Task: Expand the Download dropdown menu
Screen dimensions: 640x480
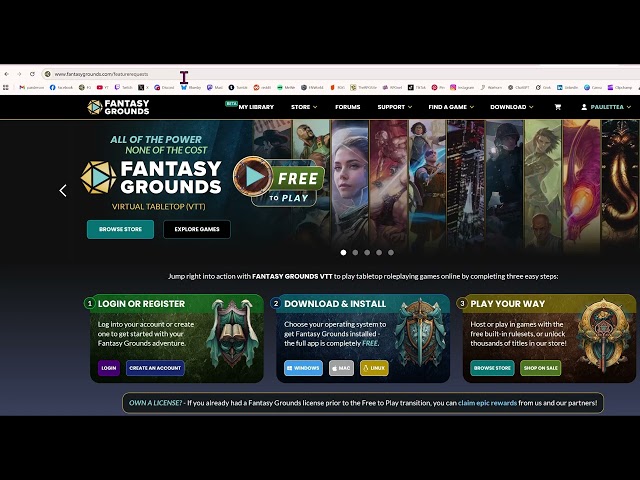Action: coord(511,107)
